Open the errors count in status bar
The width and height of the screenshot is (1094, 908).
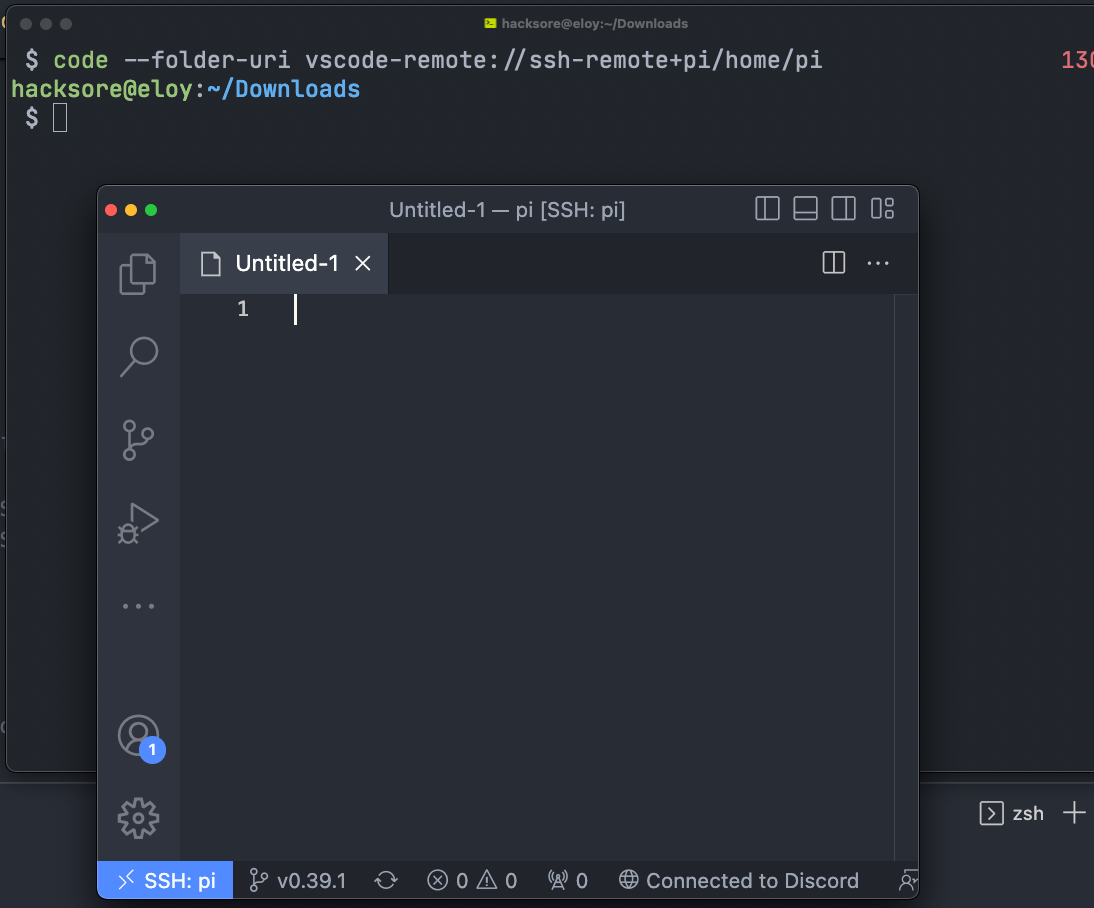[x=447, y=880]
